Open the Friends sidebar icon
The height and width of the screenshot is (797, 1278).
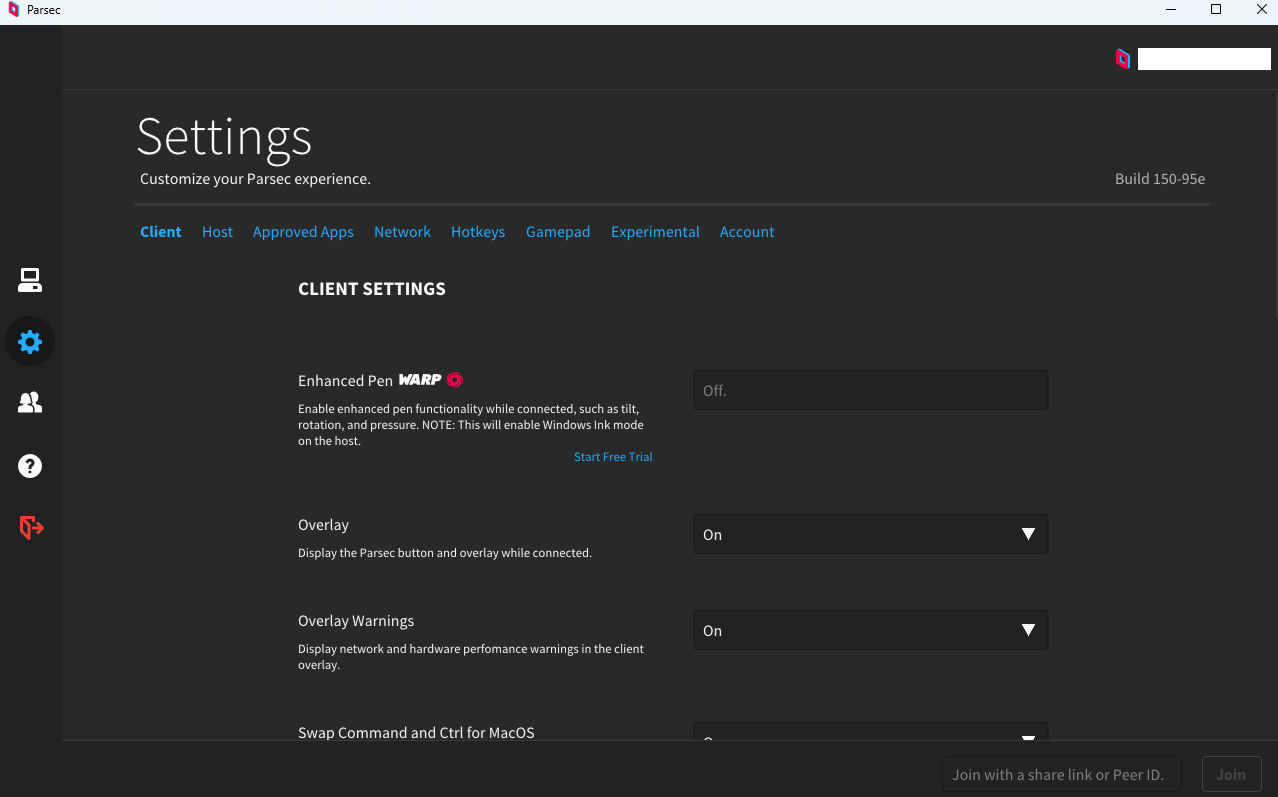(30, 403)
